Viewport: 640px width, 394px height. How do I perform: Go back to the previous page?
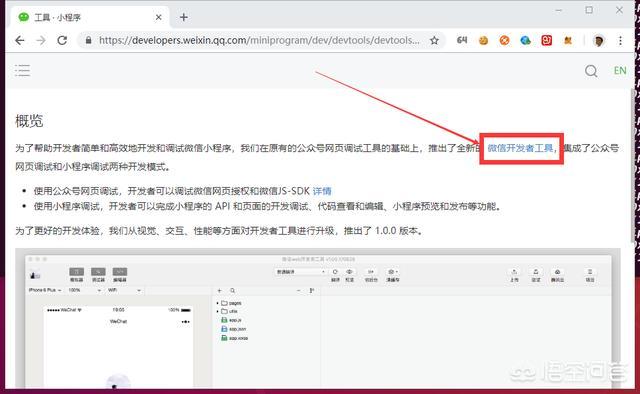click(x=20, y=40)
